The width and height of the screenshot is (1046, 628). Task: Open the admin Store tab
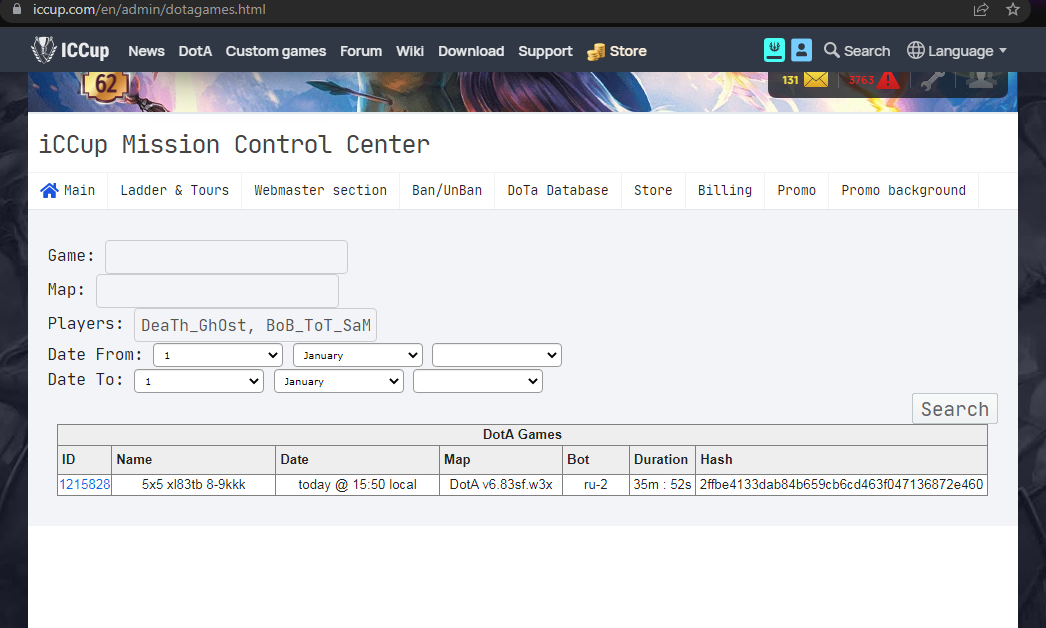click(653, 191)
